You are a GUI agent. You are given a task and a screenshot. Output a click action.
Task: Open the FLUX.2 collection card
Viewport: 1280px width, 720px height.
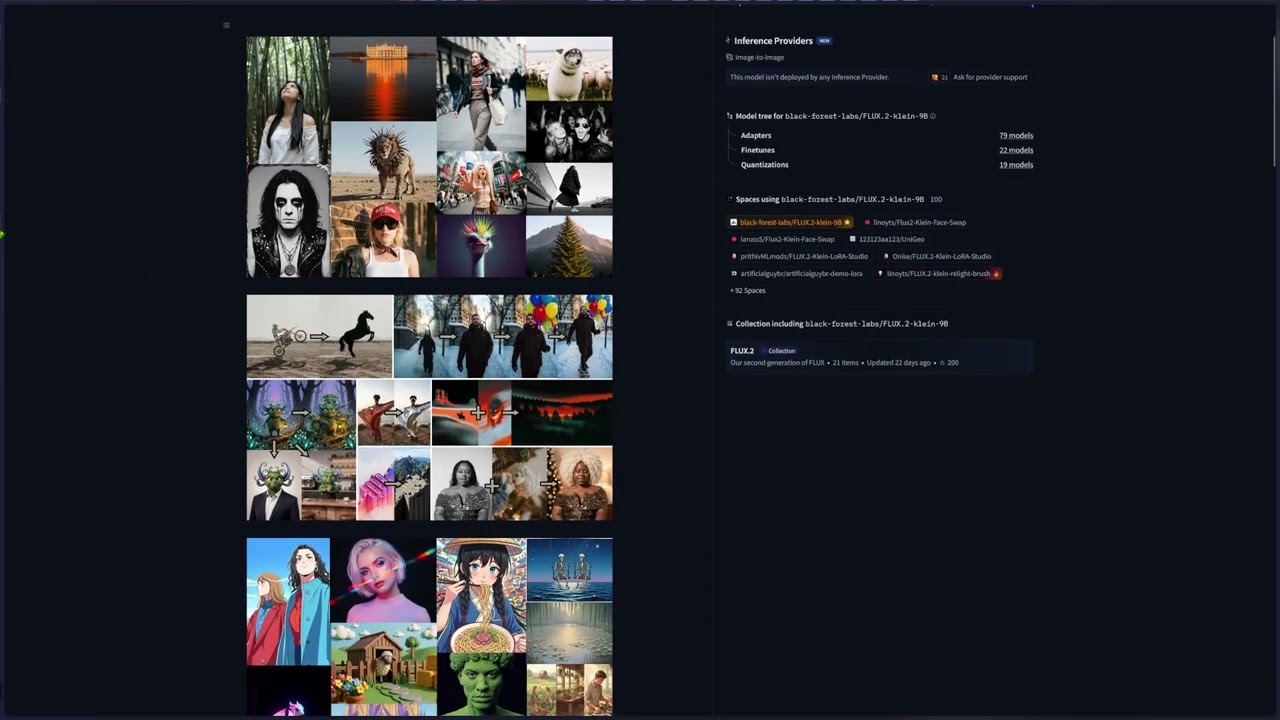click(x=880, y=356)
